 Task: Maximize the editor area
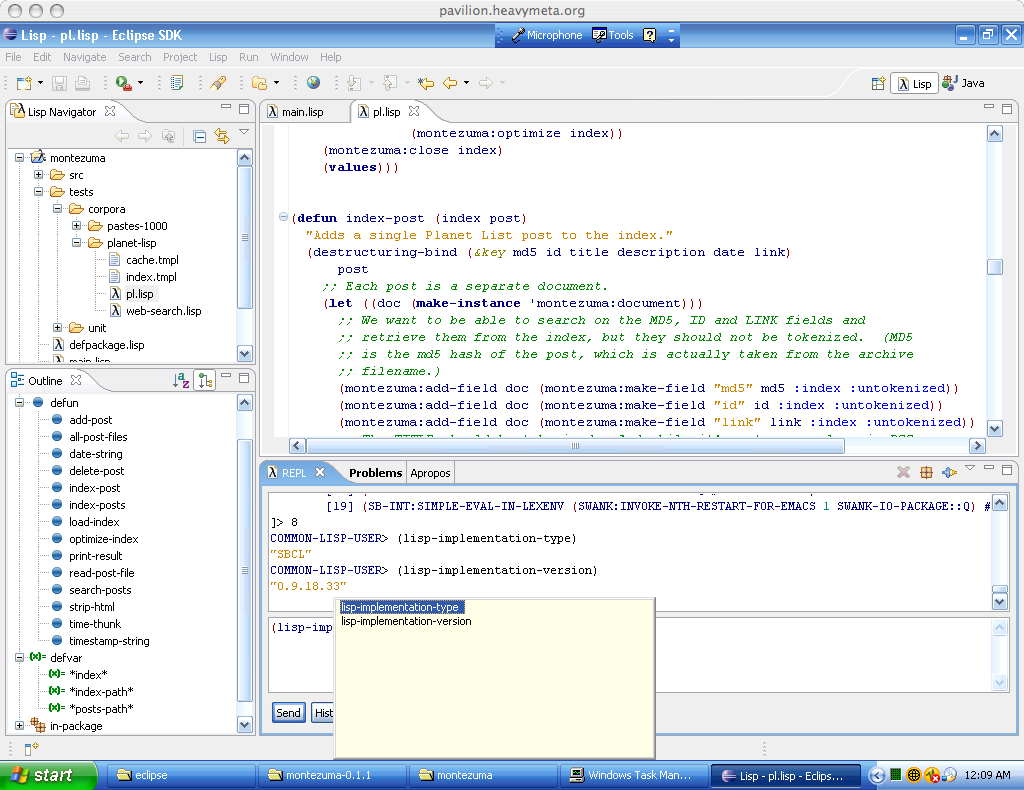coord(1007,108)
